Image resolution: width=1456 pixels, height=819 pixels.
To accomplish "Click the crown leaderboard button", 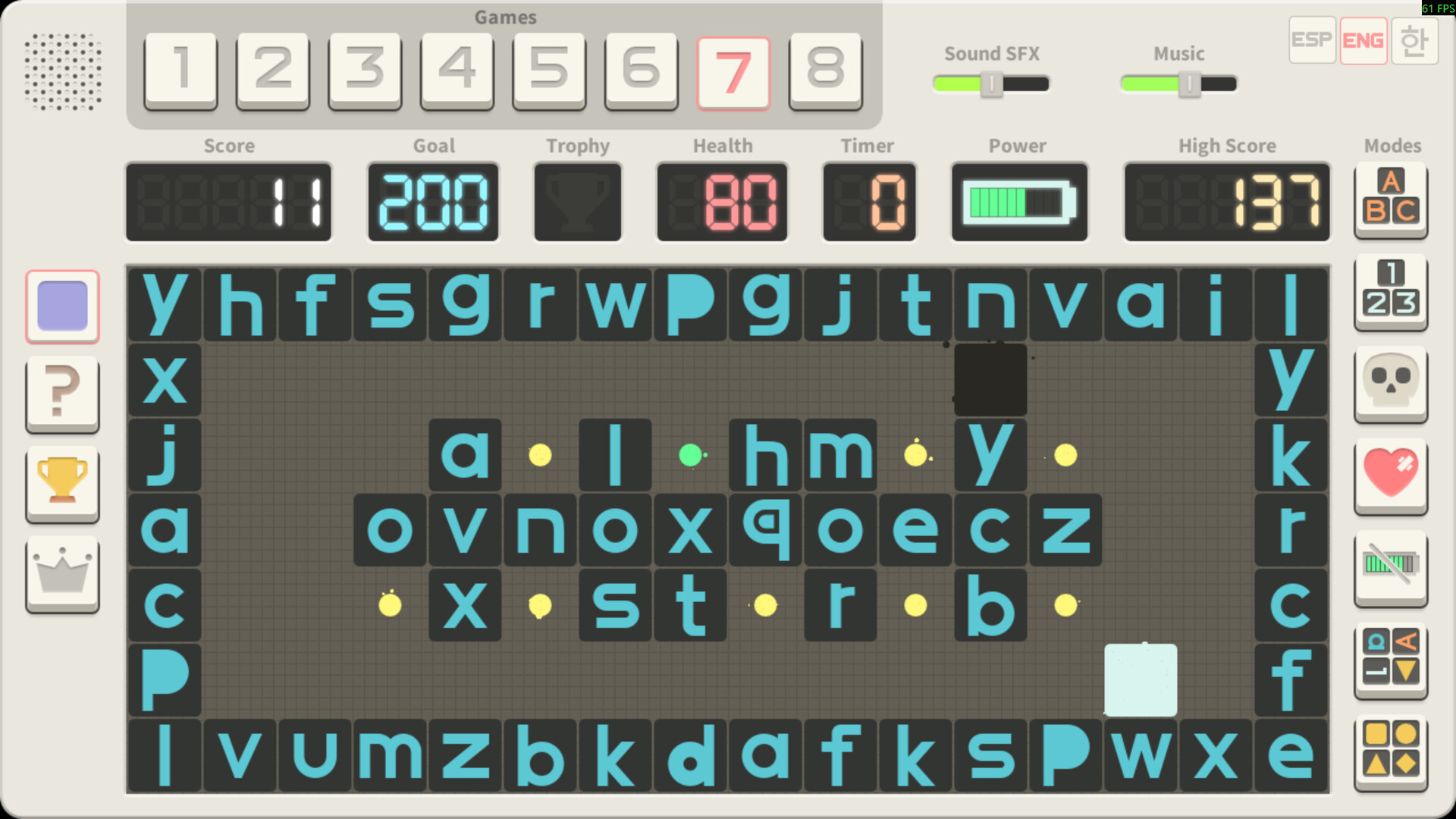I will [x=62, y=573].
